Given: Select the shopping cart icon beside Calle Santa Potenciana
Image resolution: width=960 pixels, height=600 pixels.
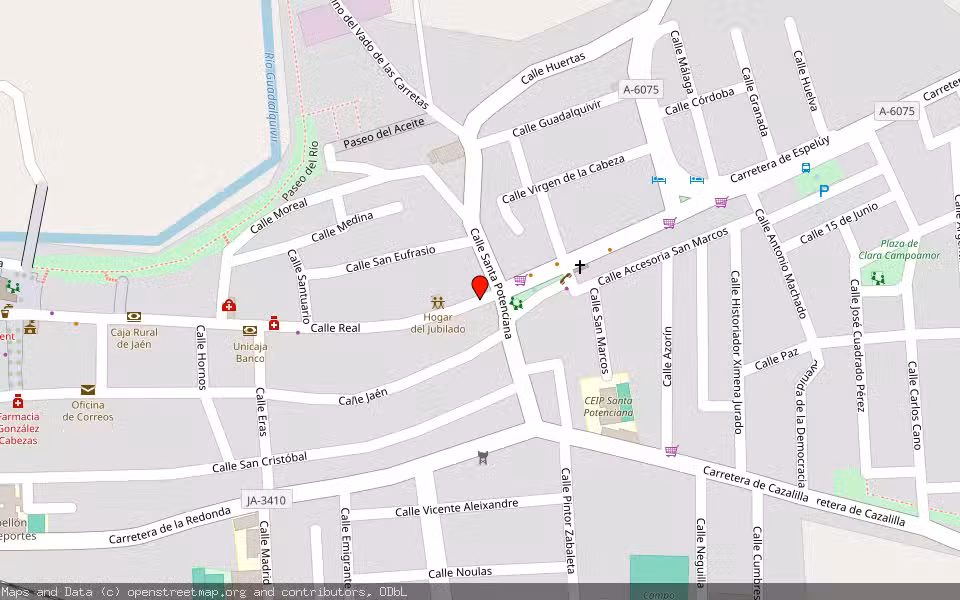Looking at the screenshot, I should tap(520, 280).
